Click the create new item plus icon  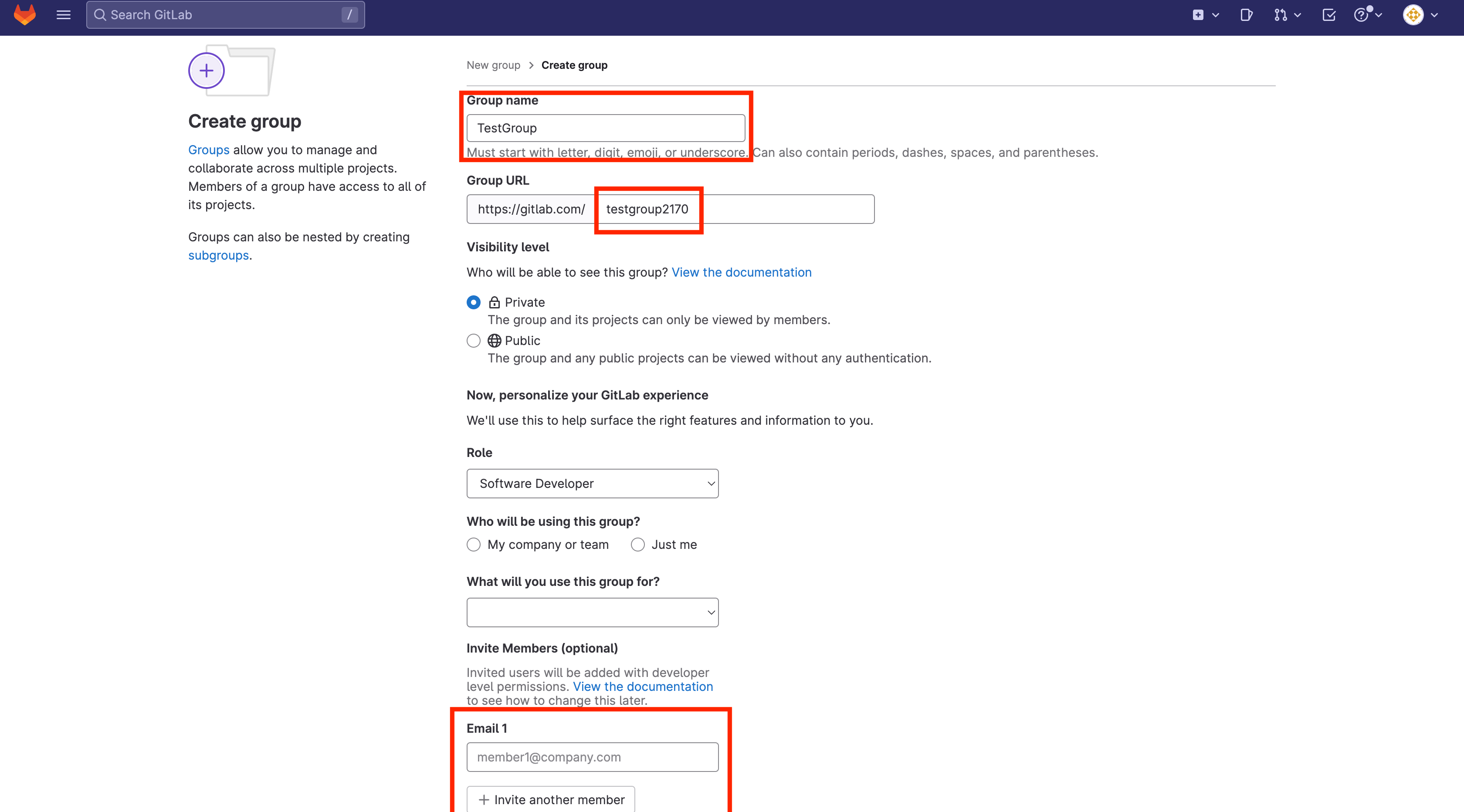point(1196,14)
